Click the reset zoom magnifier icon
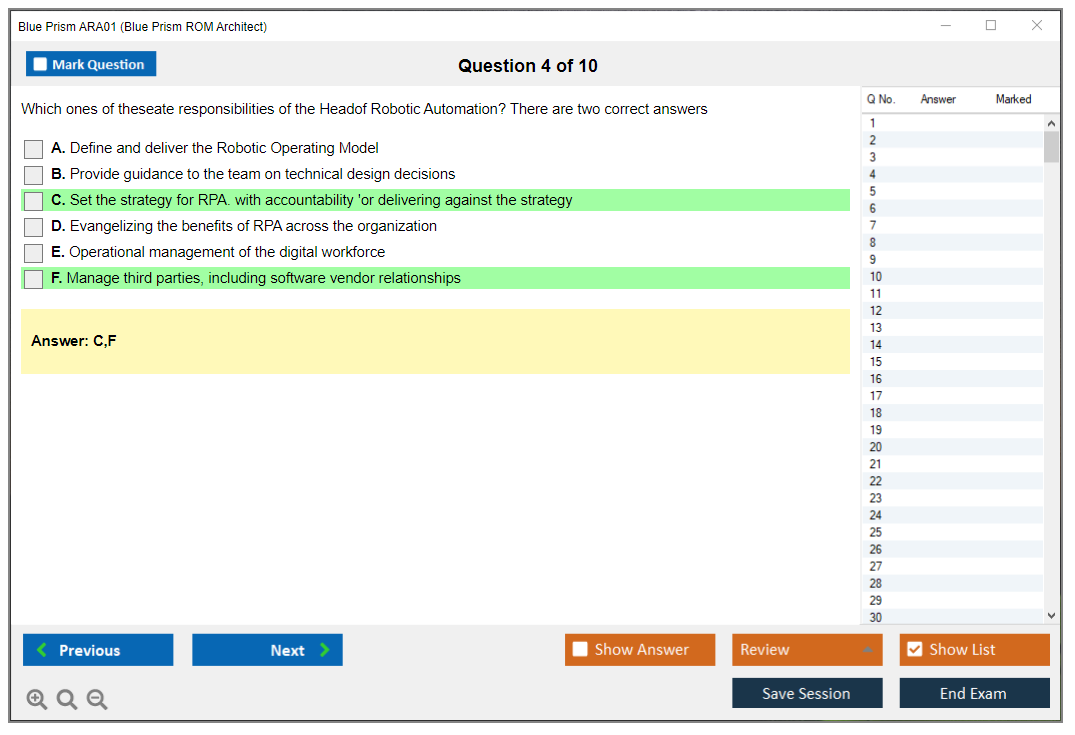The width and height of the screenshot is (1075, 735). point(67,700)
